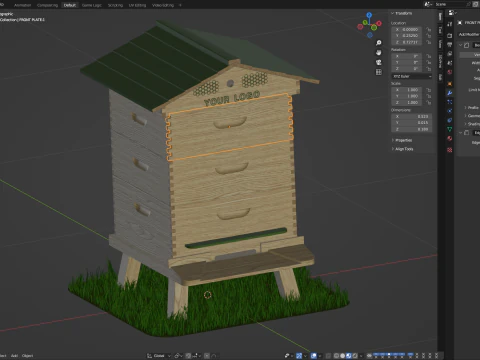Open the Material properties tab icon
Image resolution: width=480 pixels, height=360 pixels.
450,138
